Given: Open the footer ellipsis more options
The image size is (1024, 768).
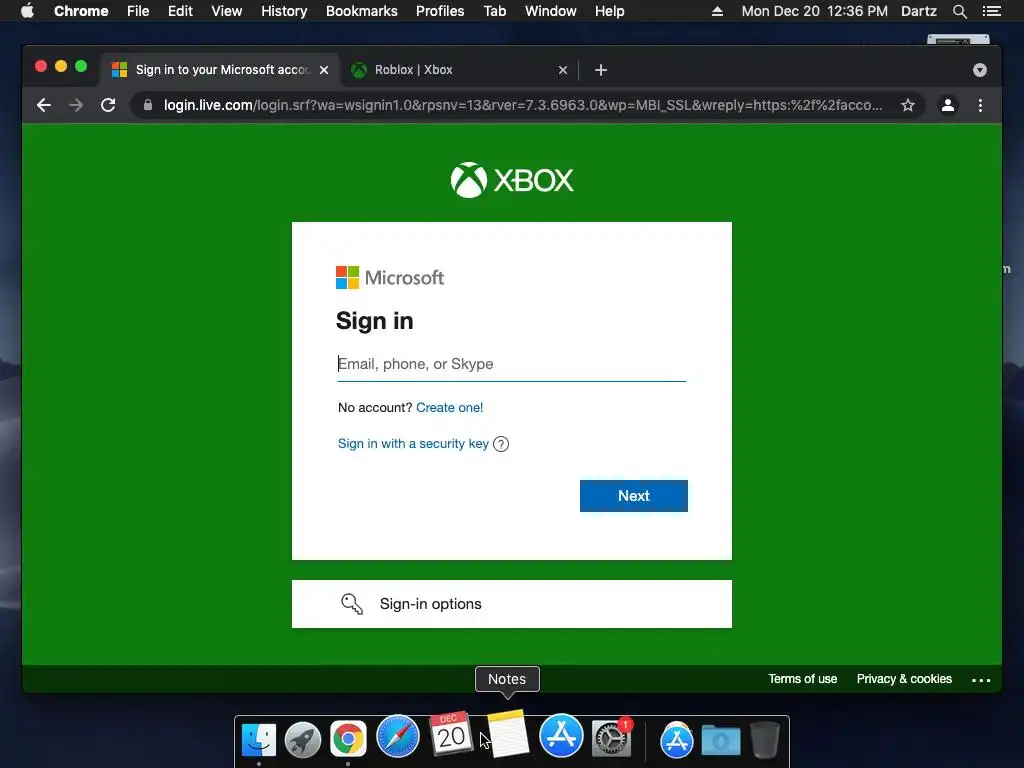Looking at the screenshot, I should (981, 680).
